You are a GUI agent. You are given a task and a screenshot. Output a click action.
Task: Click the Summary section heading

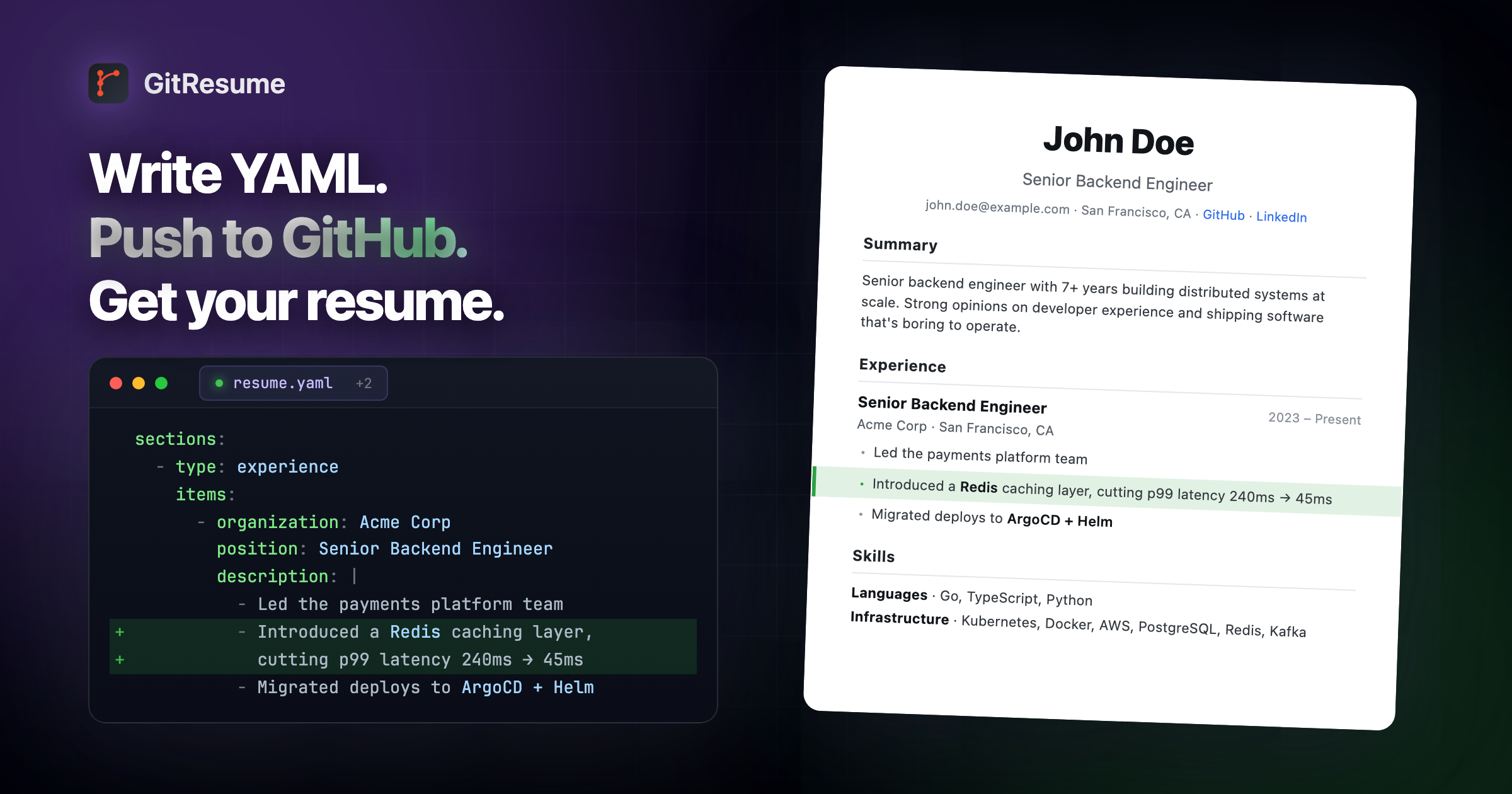(900, 245)
